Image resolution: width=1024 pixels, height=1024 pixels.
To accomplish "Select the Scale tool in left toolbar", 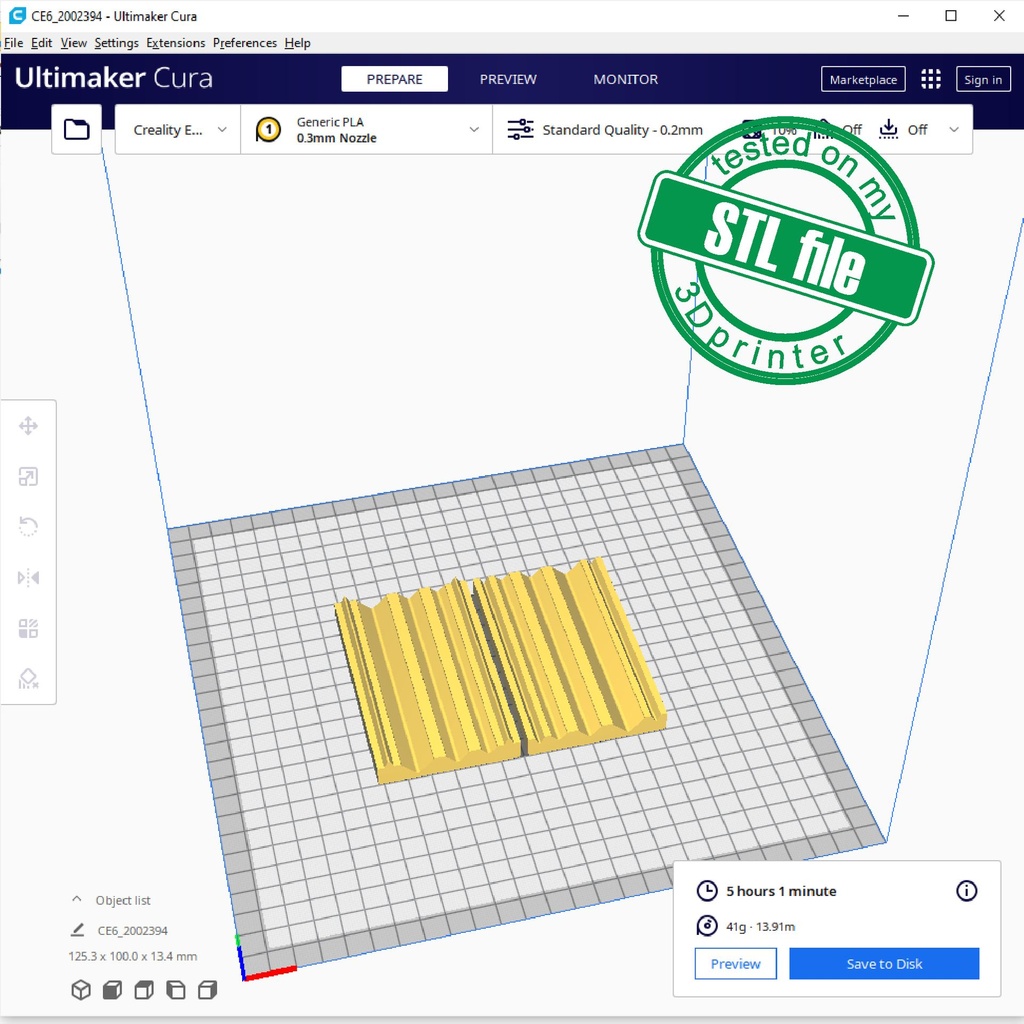I will (28, 477).
